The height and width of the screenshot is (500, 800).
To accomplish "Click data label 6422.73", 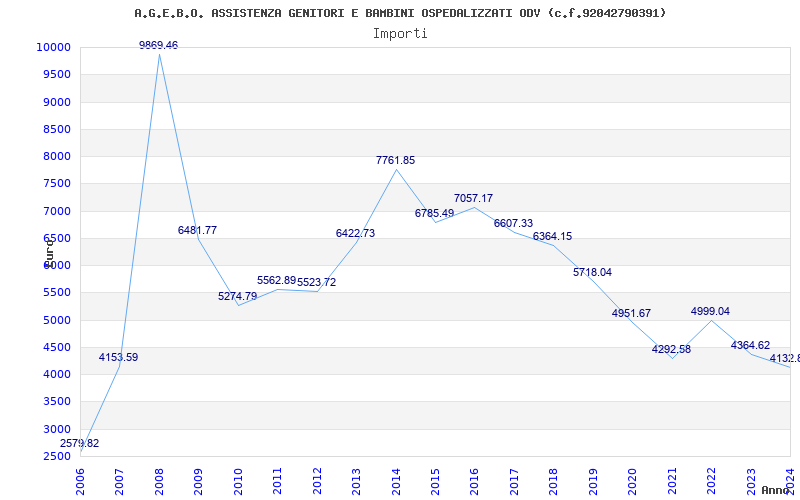I will pos(356,233).
